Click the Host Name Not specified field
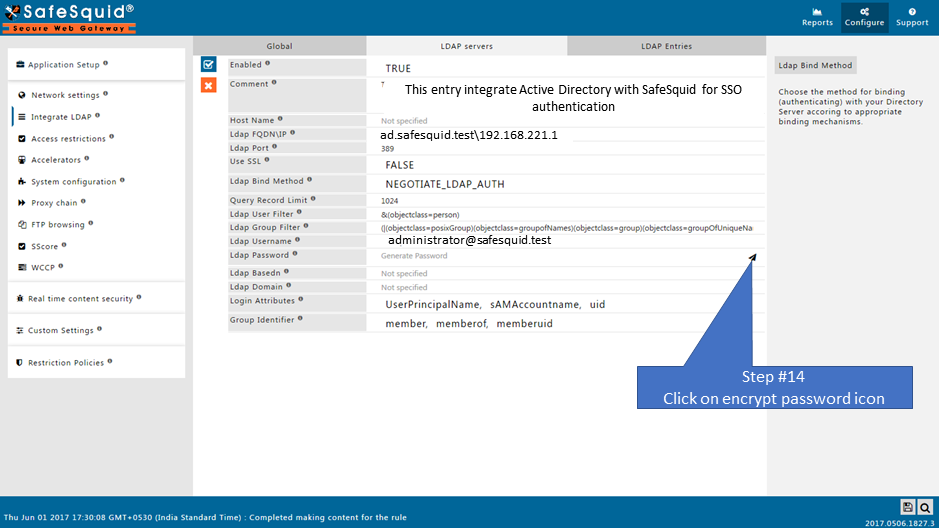The image size is (939, 528). (566, 121)
